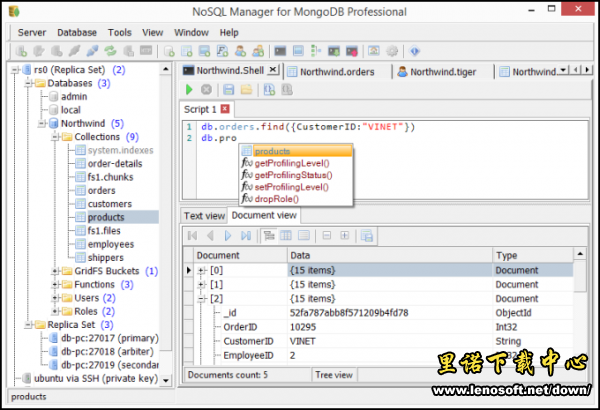Collapse the Northwind database node
This screenshot has width=600, height=410.
pyautogui.click(x=42, y=124)
